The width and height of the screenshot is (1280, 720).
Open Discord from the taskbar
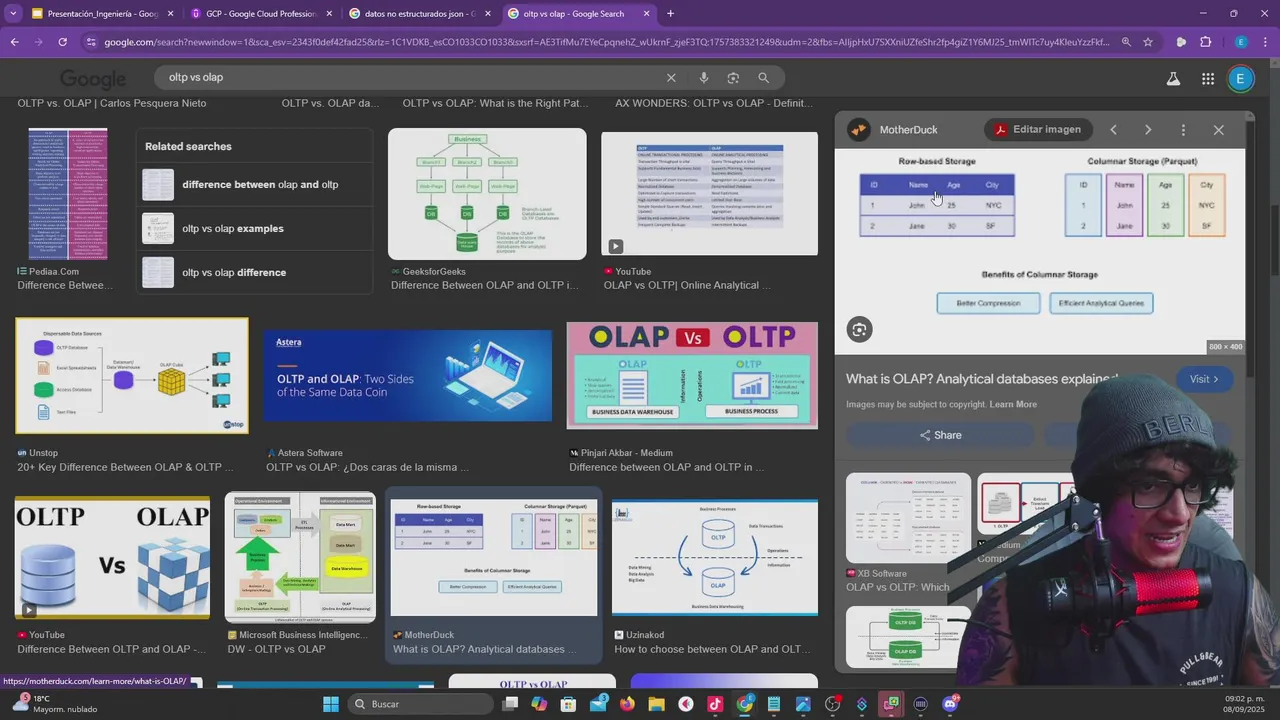point(950,704)
